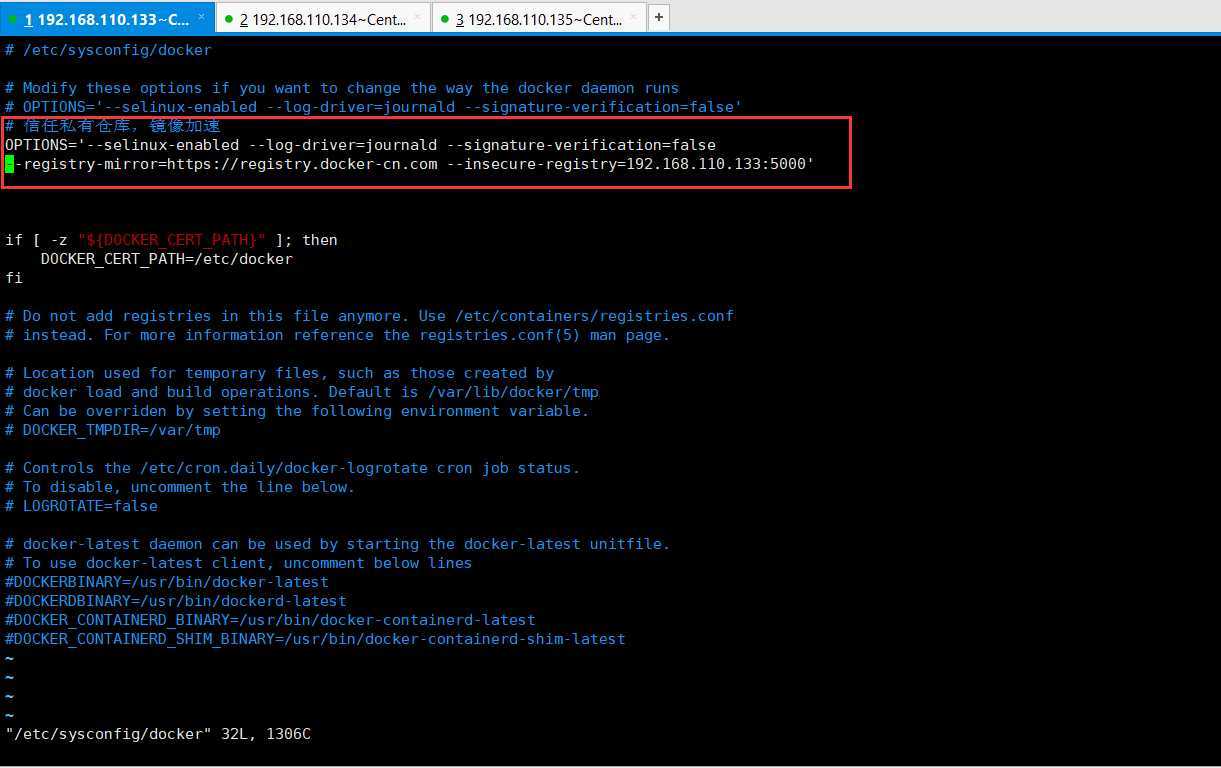Click the #DOCKERDBINARY=/usr/bin/dockerd-latest line
The image size is (1221, 768).
176,601
